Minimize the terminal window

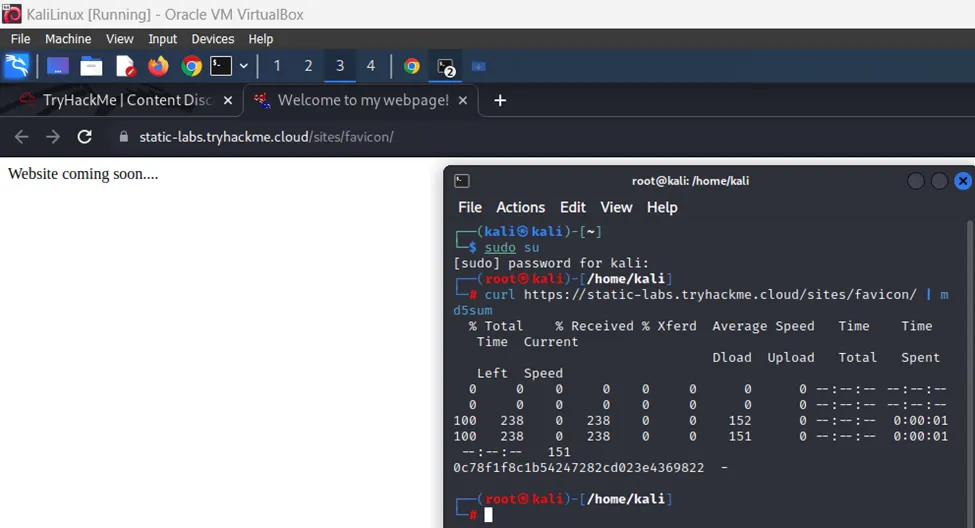[915, 181]
